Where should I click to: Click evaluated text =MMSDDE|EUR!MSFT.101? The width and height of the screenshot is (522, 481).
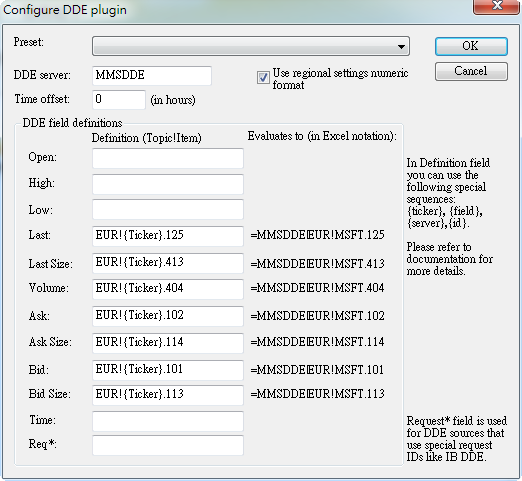point(317,370)
